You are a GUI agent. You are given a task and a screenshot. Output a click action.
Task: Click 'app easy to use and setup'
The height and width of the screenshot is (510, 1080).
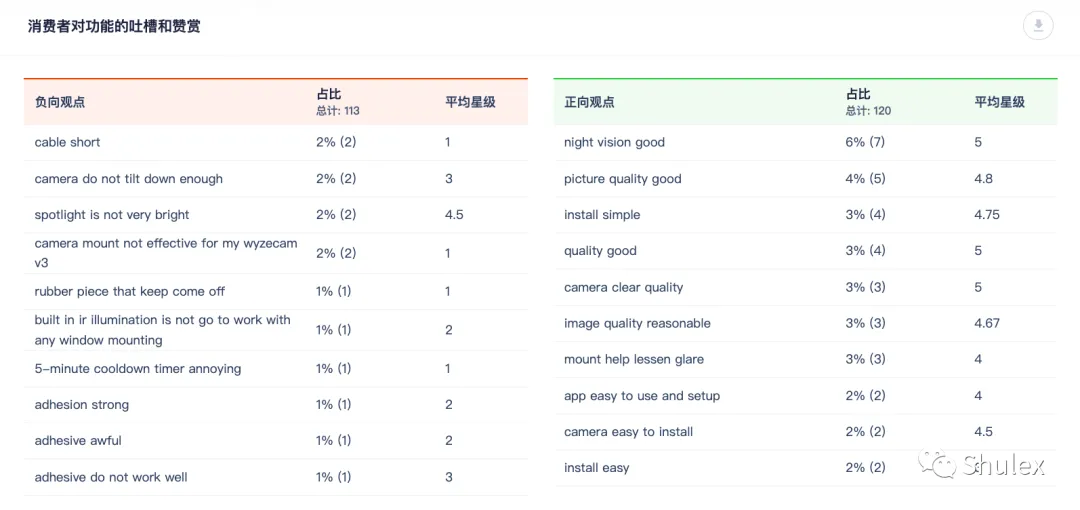click(x=642, y=396)
